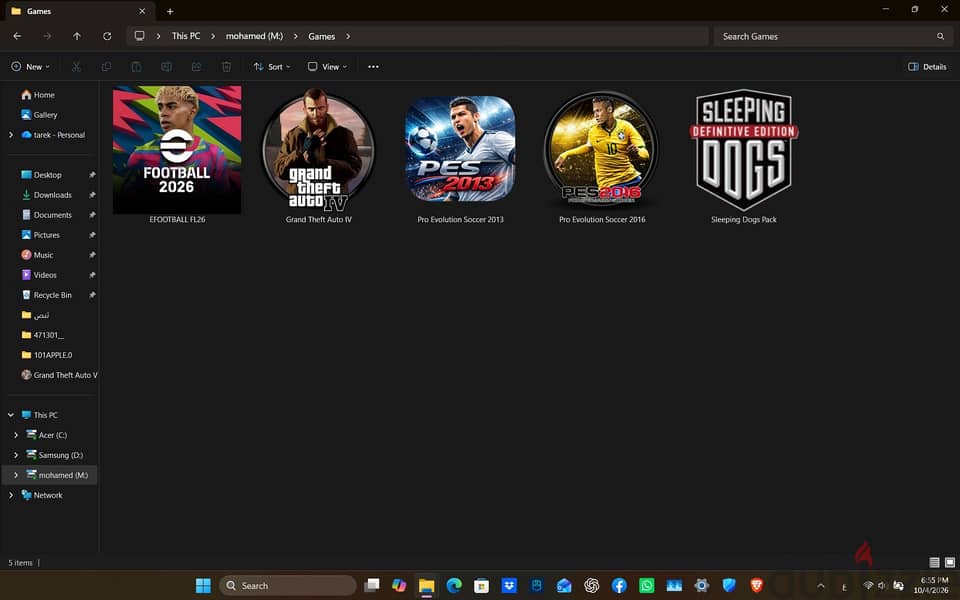Go back with the Back arrow
The width and height of the screenshot is (960, 600).
pyautogui.click(x=17, y=36)
